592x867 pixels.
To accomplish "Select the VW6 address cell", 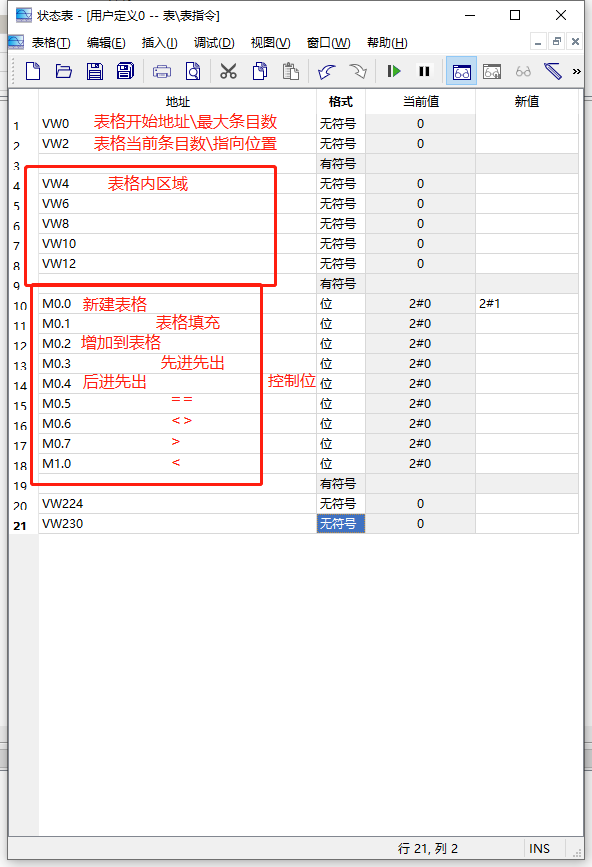I will (177, 203).
